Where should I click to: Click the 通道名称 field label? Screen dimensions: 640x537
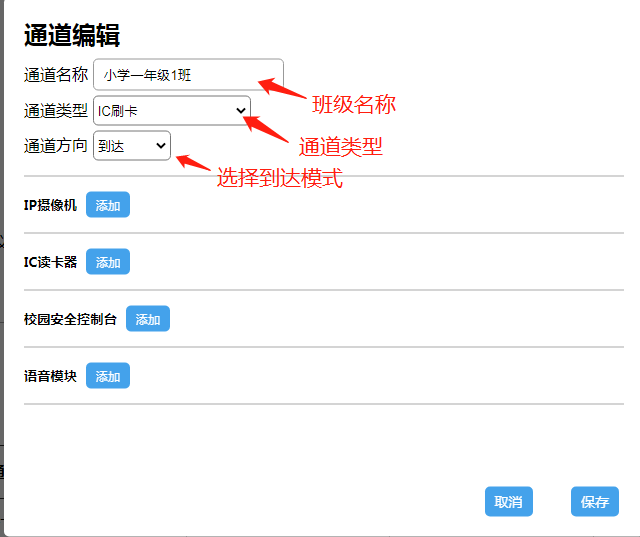coord(56,75)
